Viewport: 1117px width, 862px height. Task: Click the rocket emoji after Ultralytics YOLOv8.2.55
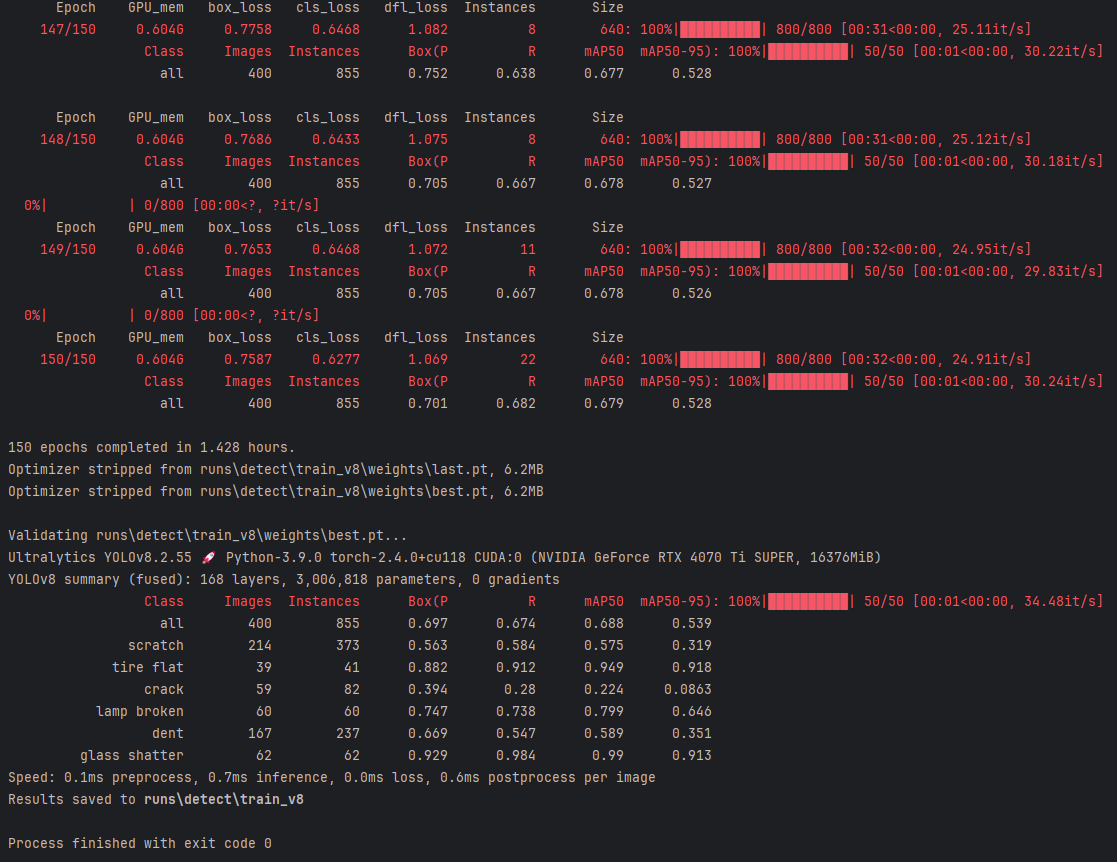coord(208,557)
